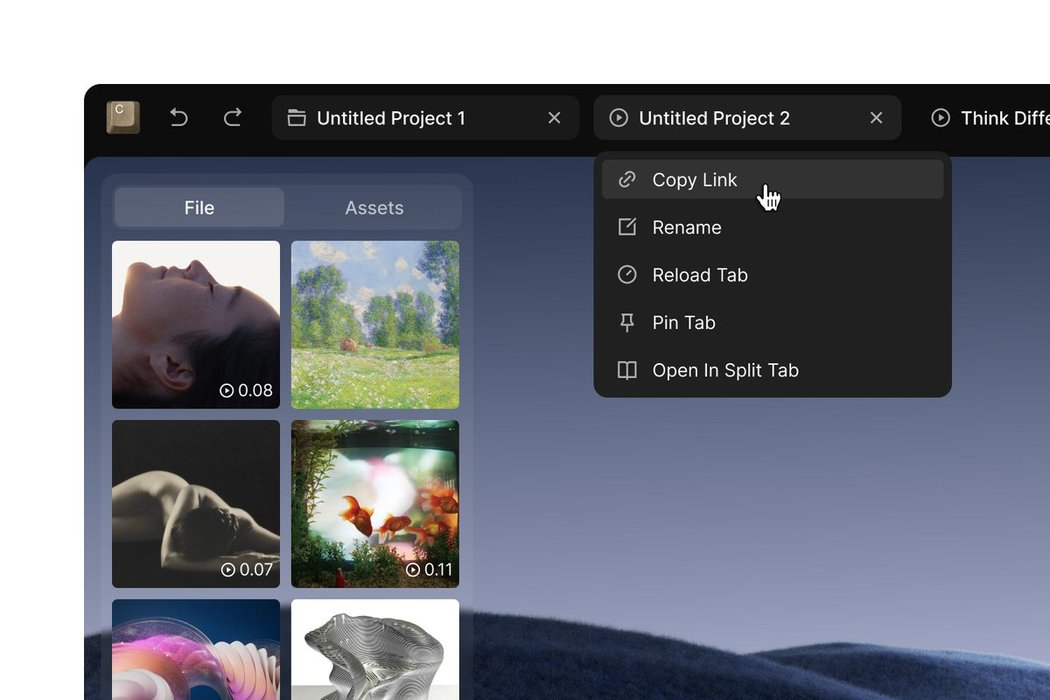Choose Copy Link from the context menu
The image size is (1050, 700).
(773, 180)
